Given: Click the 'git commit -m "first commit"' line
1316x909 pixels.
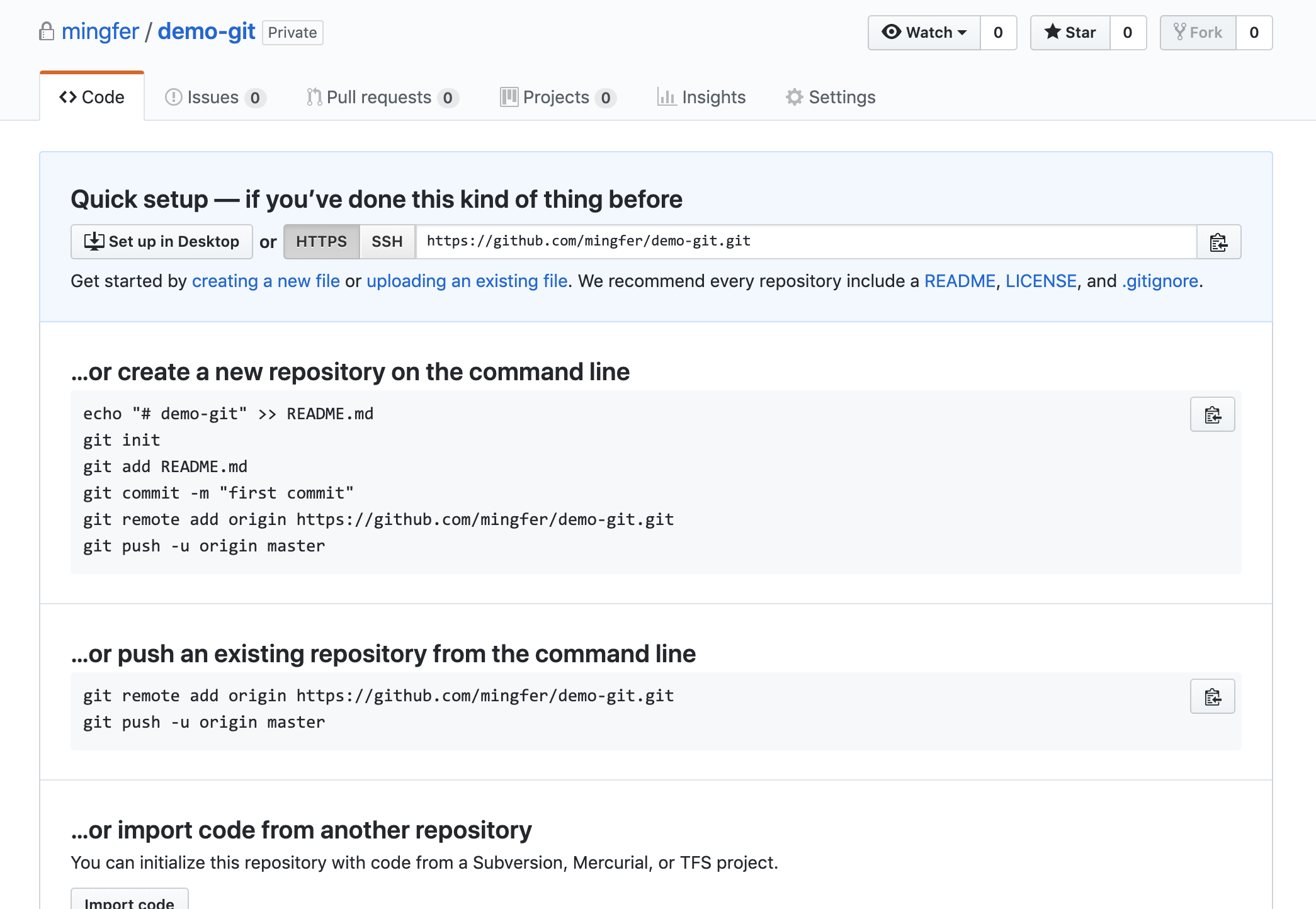Looking at the screenshot, I should (218, 493).
